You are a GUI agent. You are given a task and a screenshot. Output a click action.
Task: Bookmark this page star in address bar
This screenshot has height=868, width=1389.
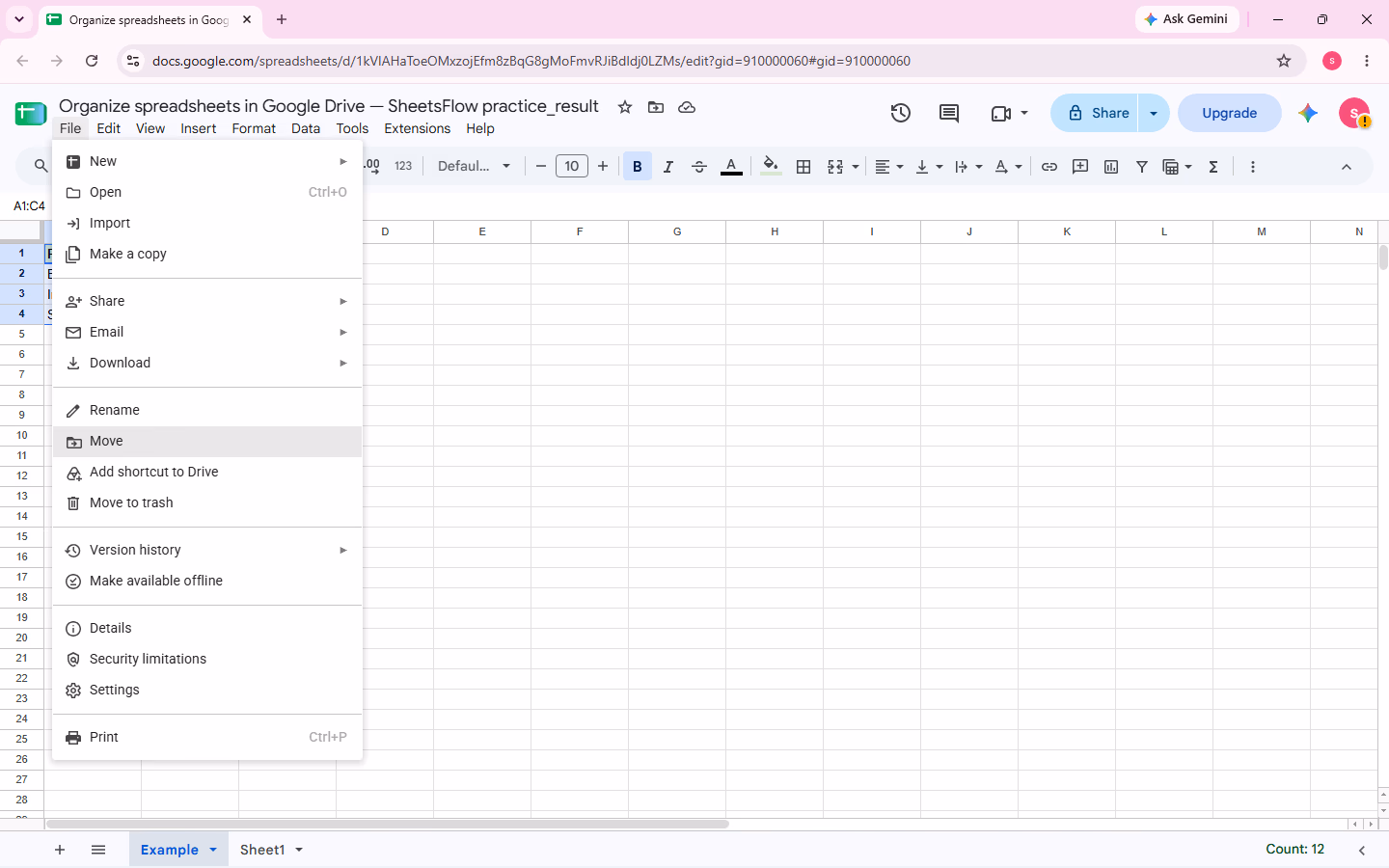tap(1284, 61)
